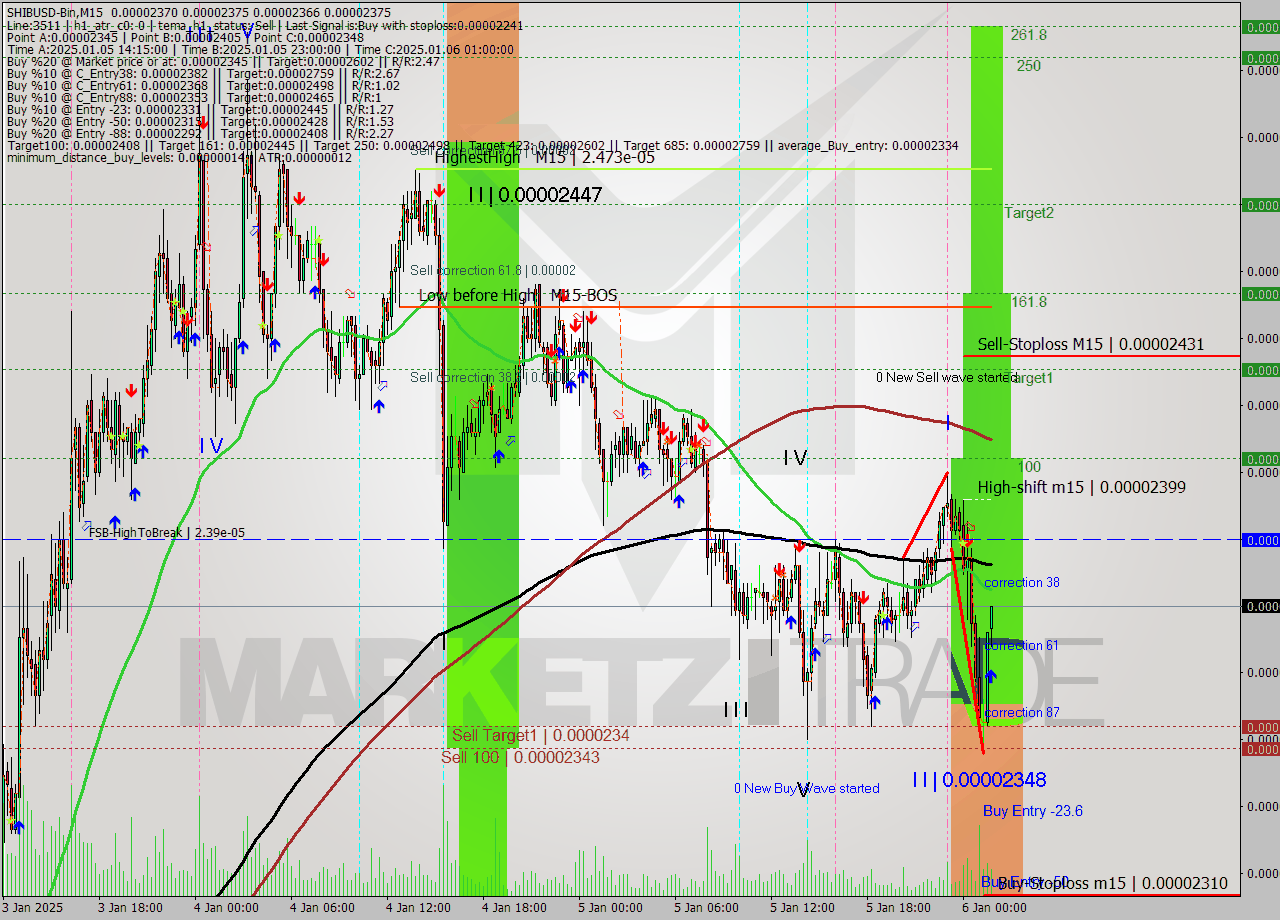Click the SHIBUSD-Bin,M15 chart title line
This screenshot has height=920, width=1280.
199,12
